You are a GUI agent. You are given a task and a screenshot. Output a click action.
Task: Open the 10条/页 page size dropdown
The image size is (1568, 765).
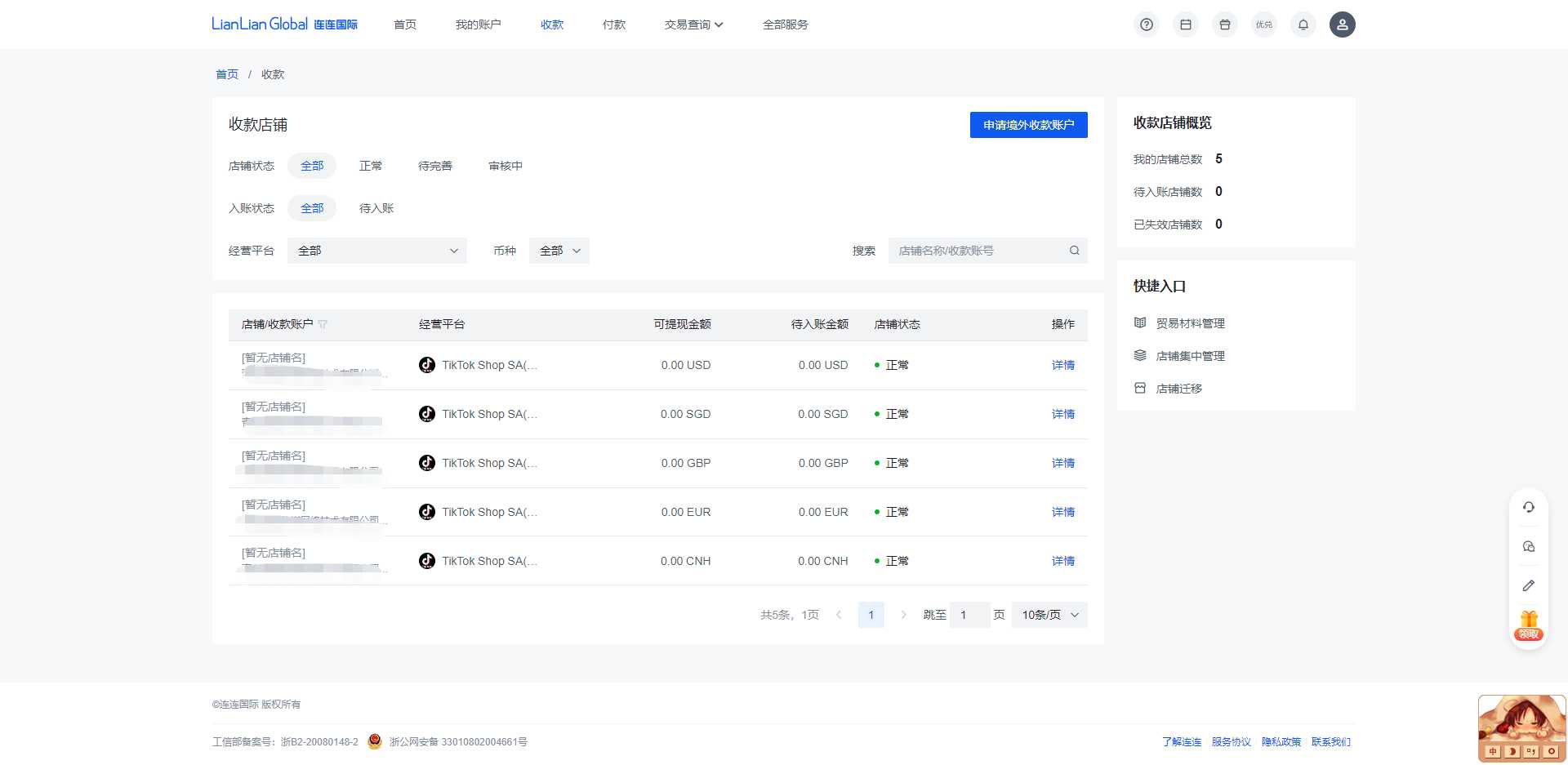pyautogui.click(x=1049, y=615)
